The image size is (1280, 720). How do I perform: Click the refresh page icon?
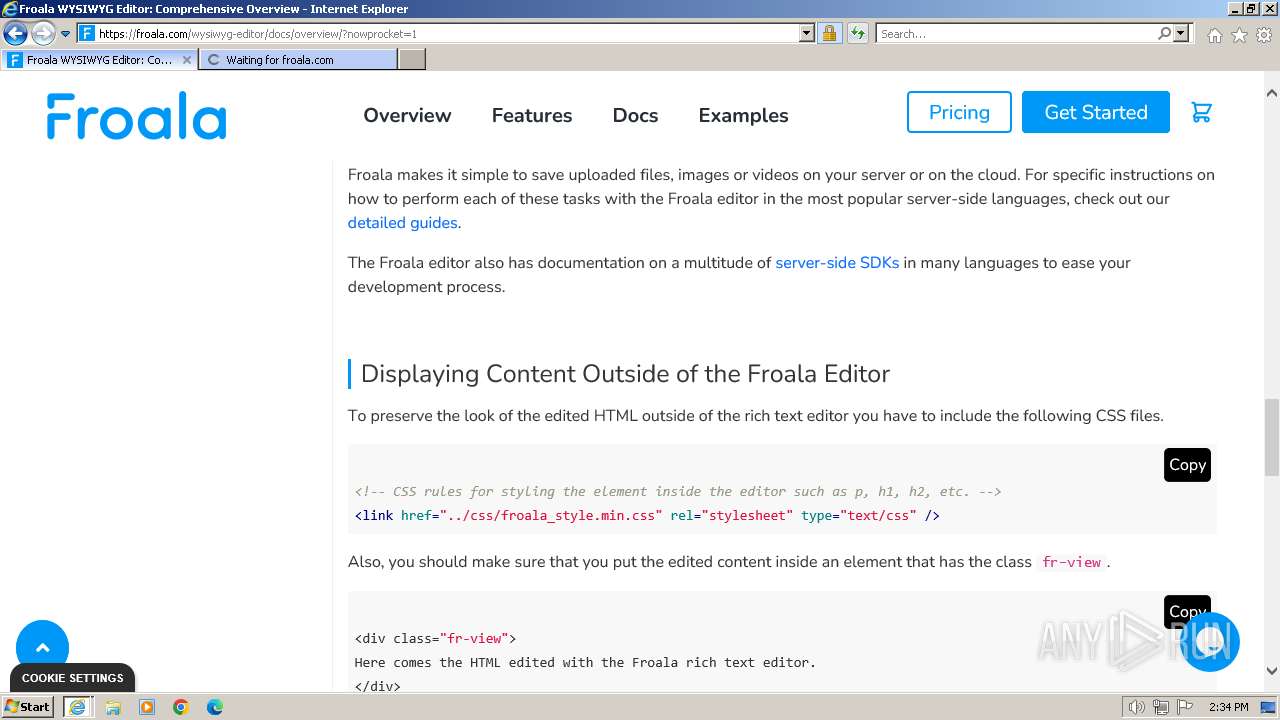point(857,33)
